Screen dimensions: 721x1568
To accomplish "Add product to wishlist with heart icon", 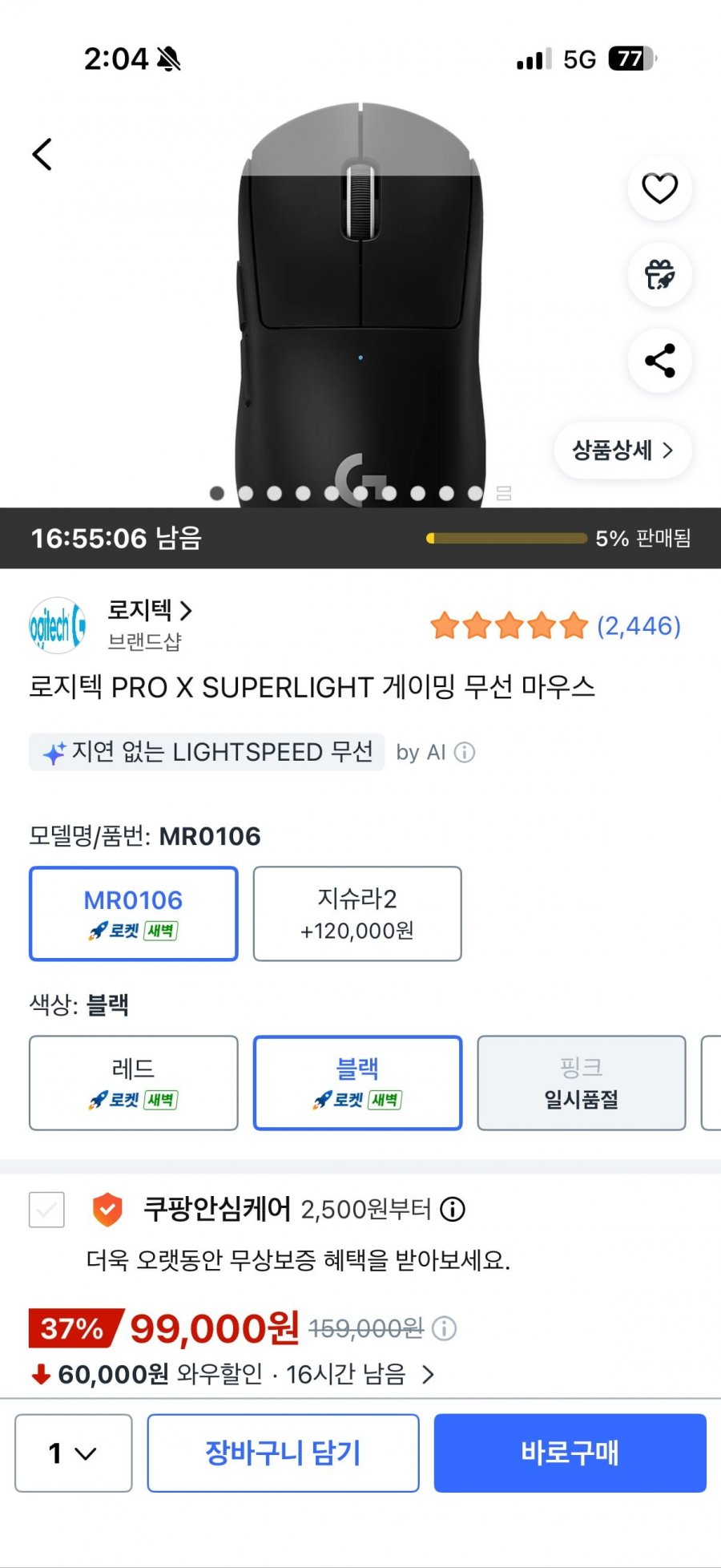I will click(659, 188).
